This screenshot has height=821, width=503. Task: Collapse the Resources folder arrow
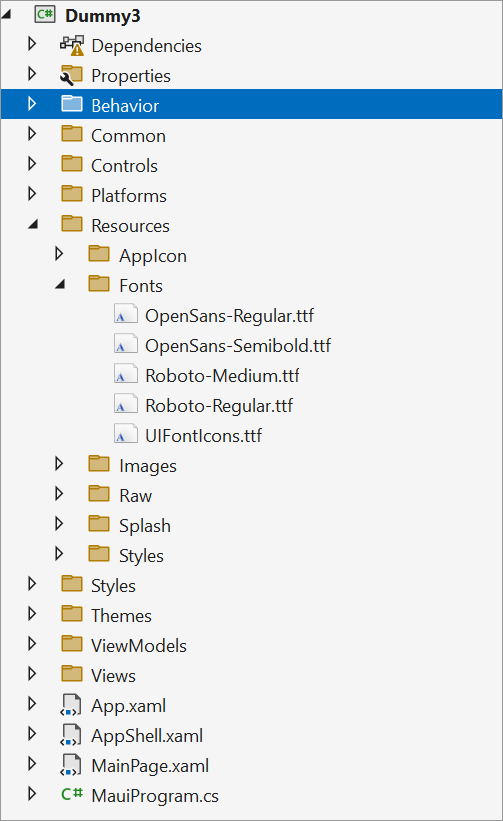point(33,225)
